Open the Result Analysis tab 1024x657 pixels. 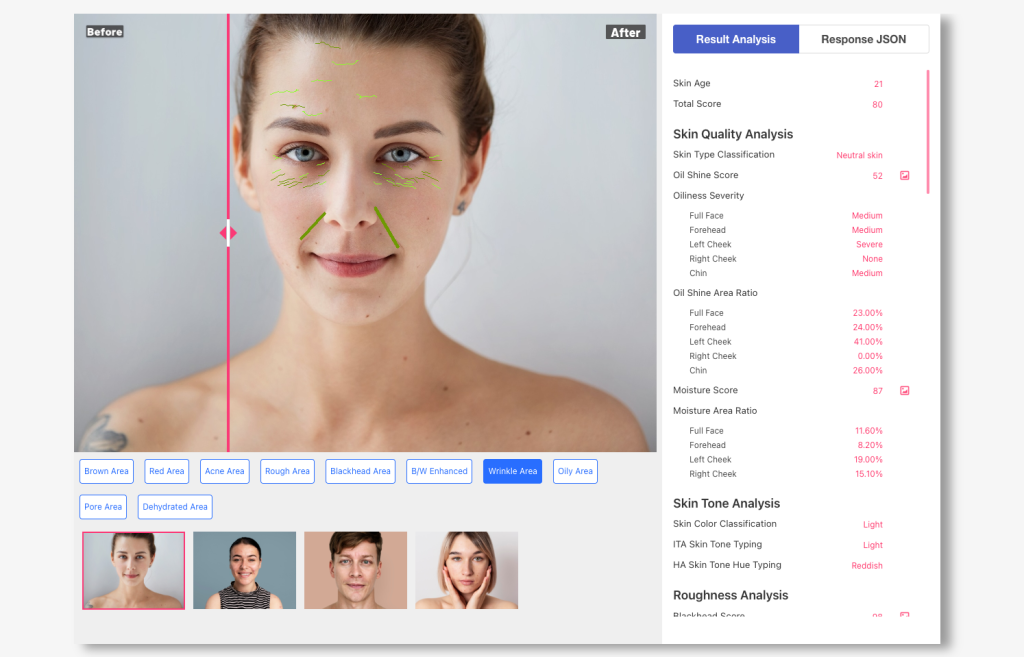coord(735,39)
